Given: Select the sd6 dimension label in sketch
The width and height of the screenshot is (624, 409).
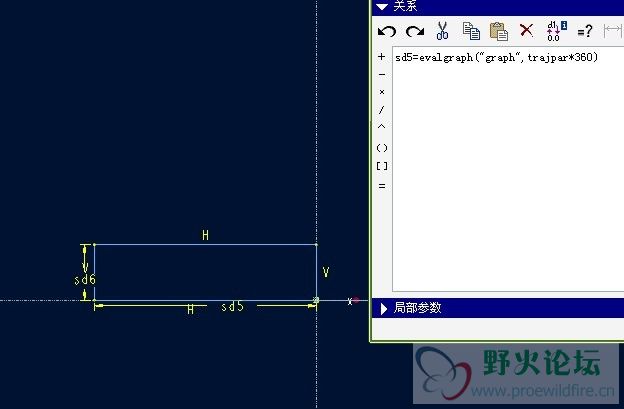Looking at the screenshot, I should tap(85, 280).
